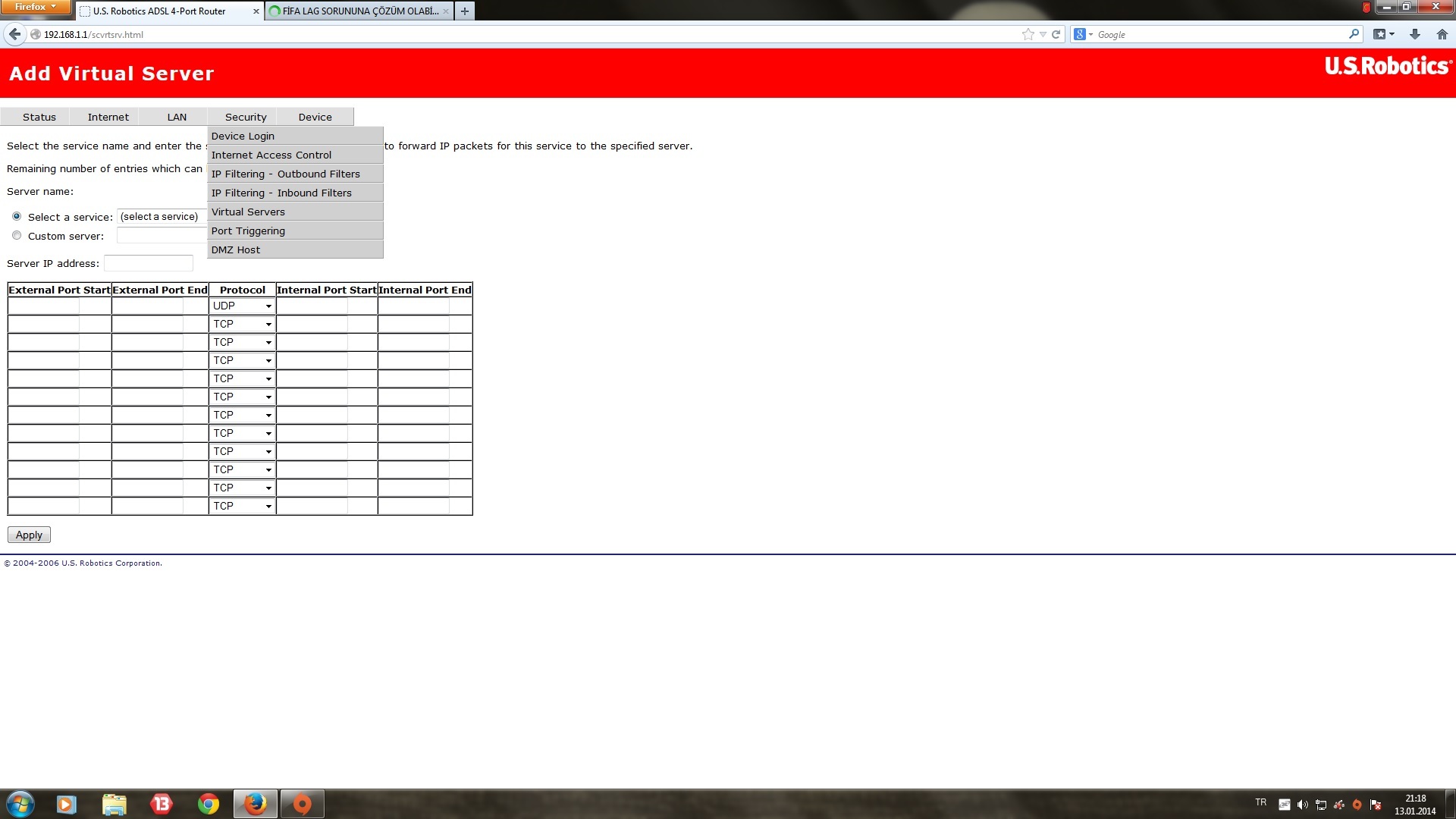Open the sixth row TCP protocol dropdown
This screenshot has width=1456, height=819.
coord(242,397)
